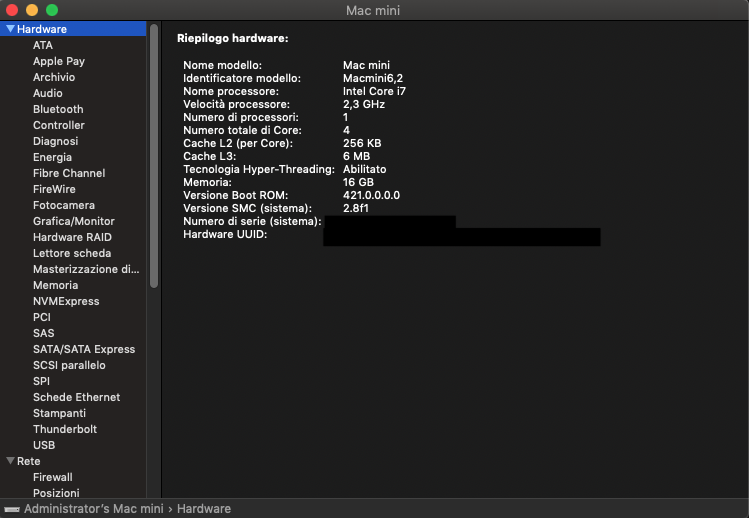Select Archivio in the sidebar
The image size is (749, 518).
coord(54,77)
